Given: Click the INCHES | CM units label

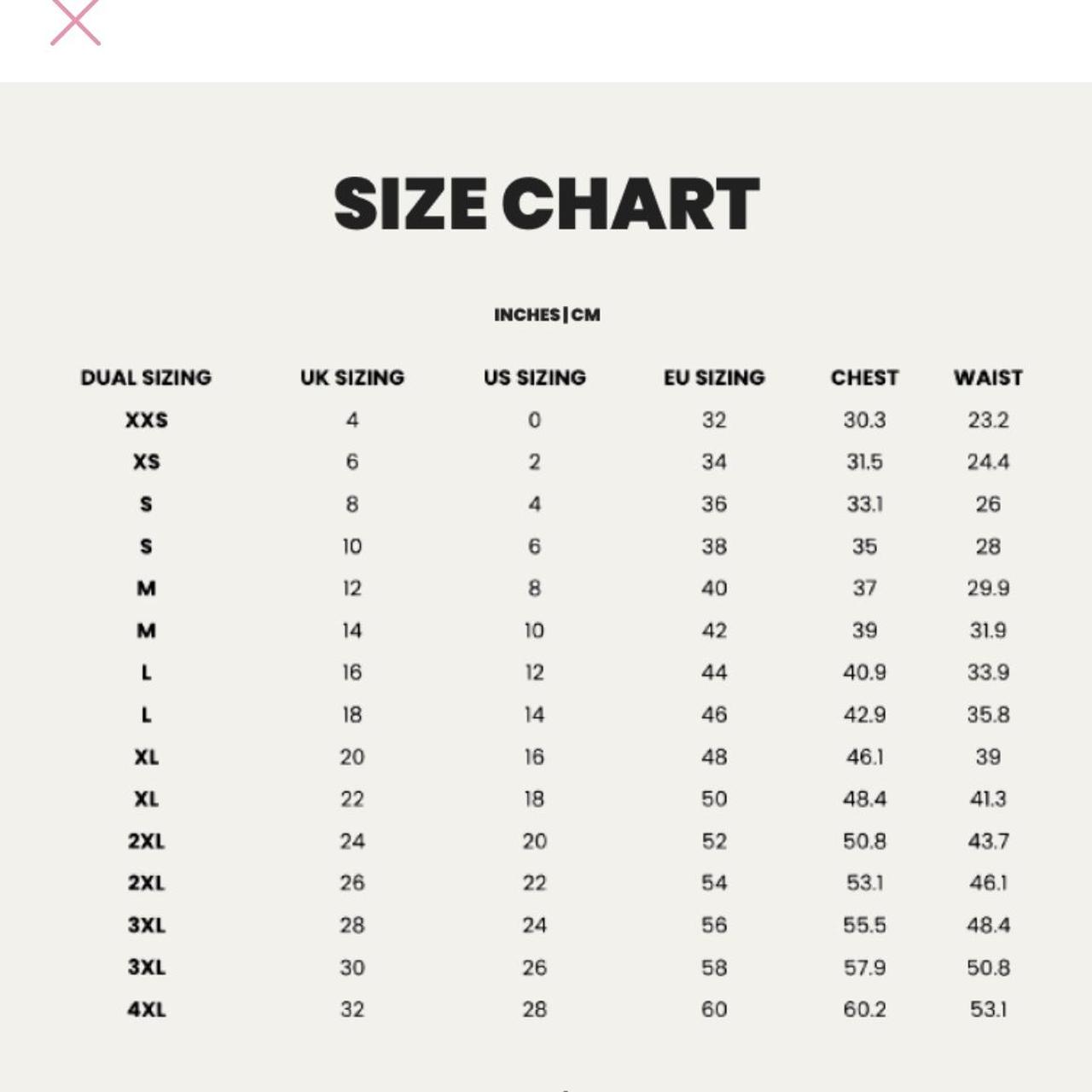Looking at the screenshot, I should [547, 315].
